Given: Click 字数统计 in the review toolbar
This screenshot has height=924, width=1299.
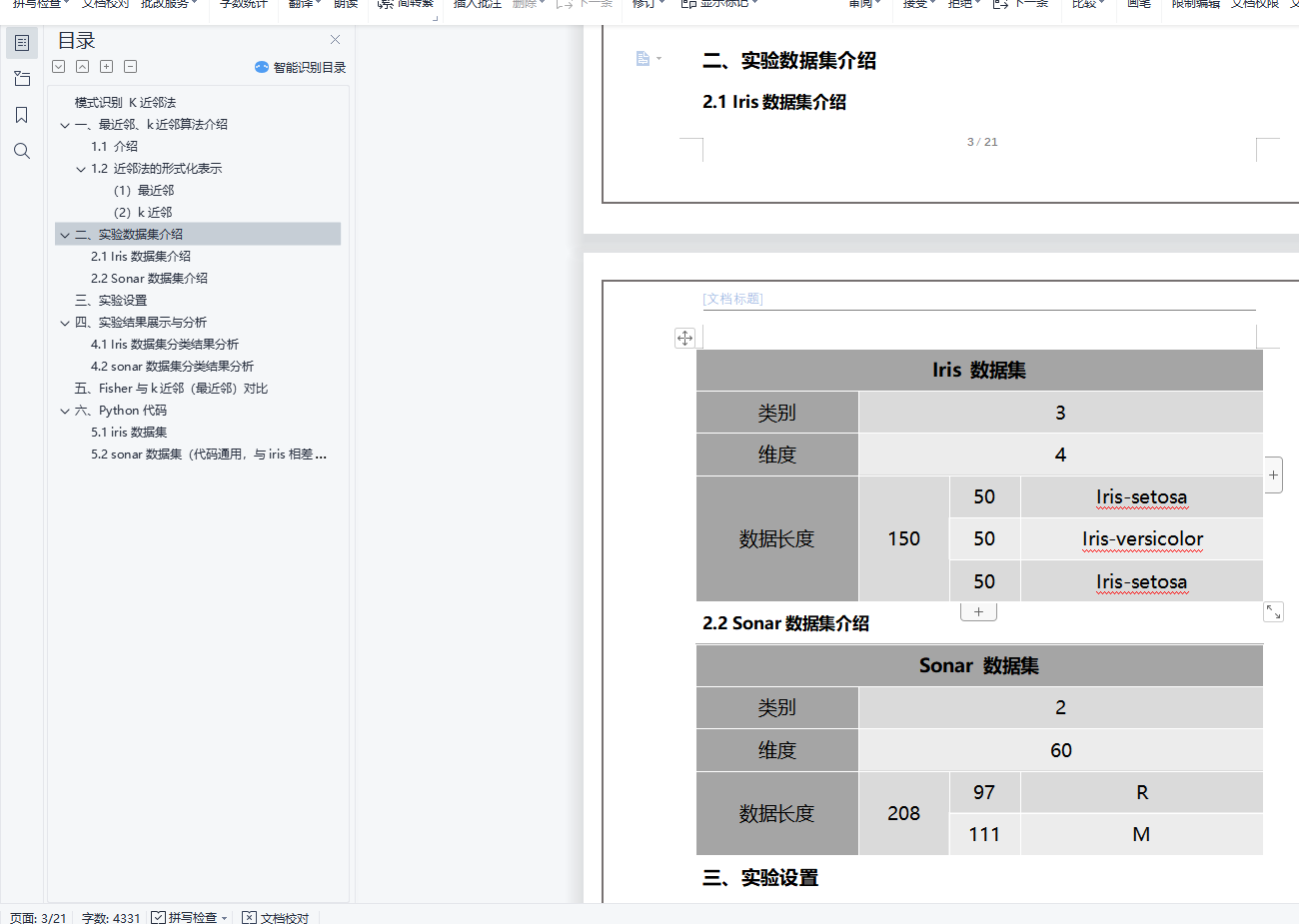Looking at the screenshot, I should tap(244, 5).
